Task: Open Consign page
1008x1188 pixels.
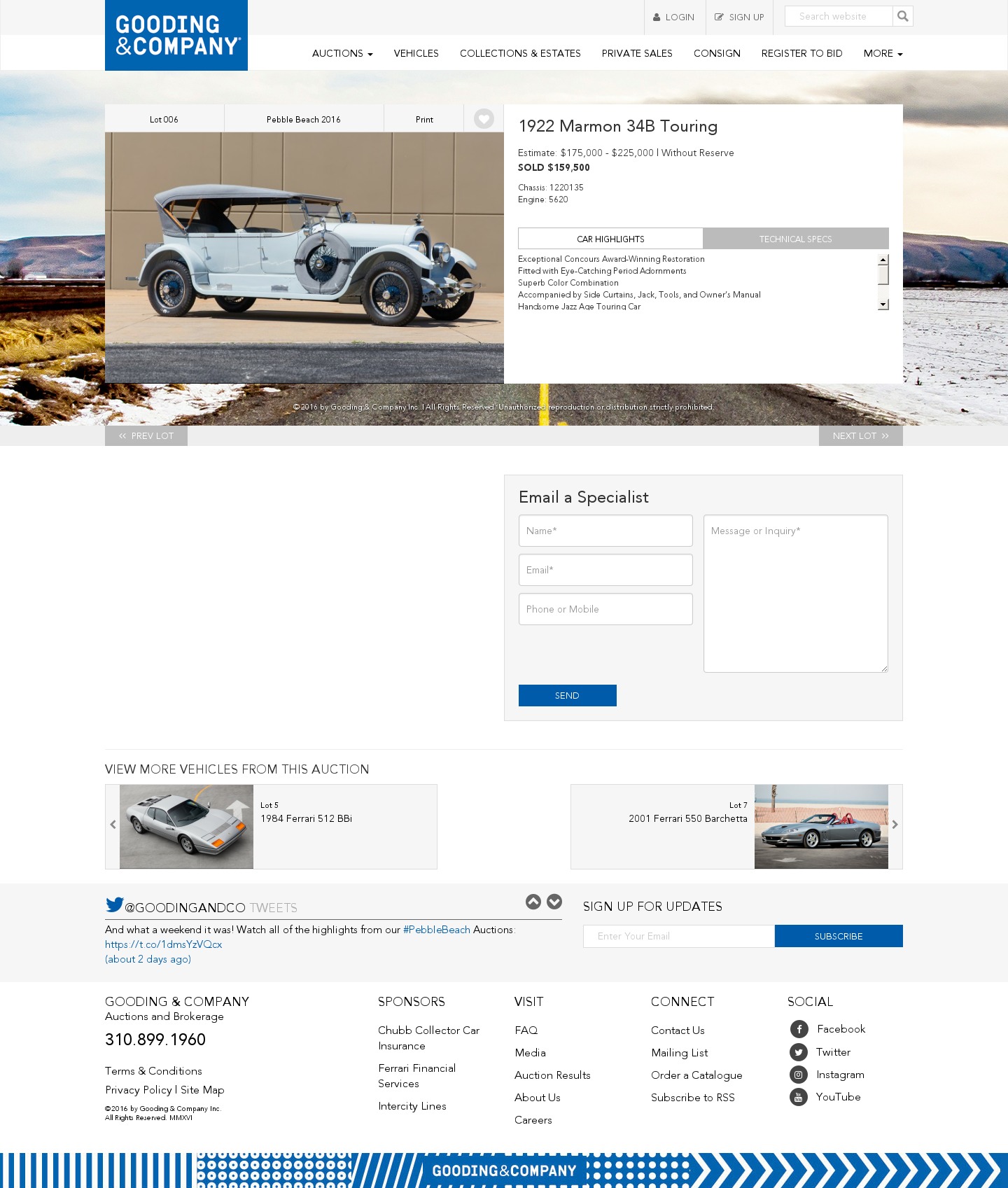Action: tap(717, 53)
